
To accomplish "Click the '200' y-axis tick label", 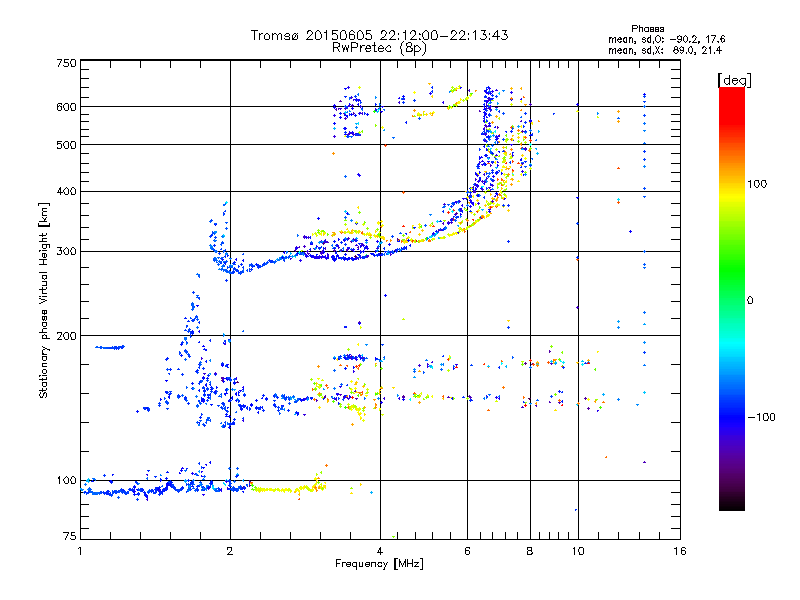I will [x=66, y=336].
